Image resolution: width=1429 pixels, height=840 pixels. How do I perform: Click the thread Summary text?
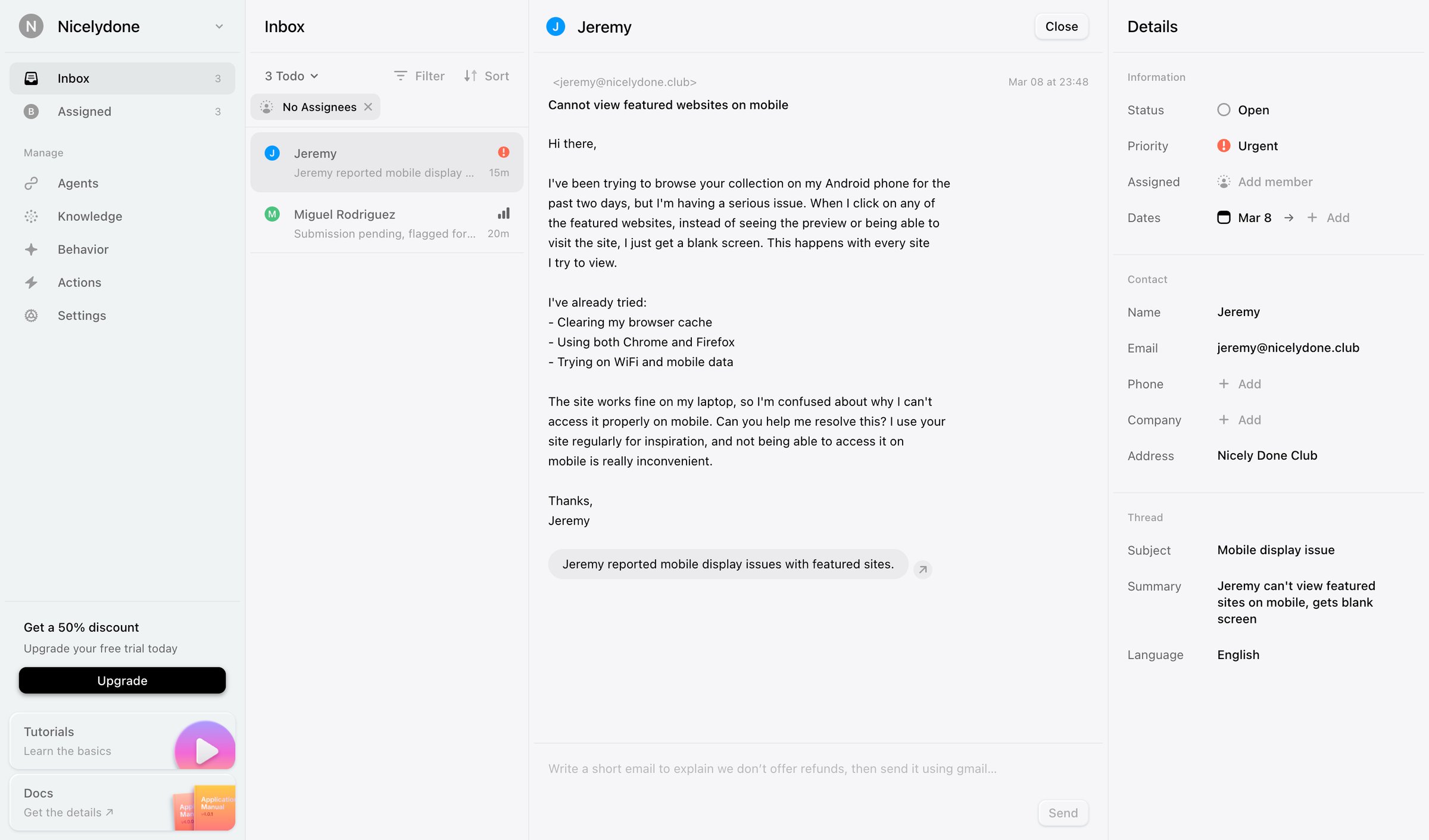click(x=1296, y=602)
